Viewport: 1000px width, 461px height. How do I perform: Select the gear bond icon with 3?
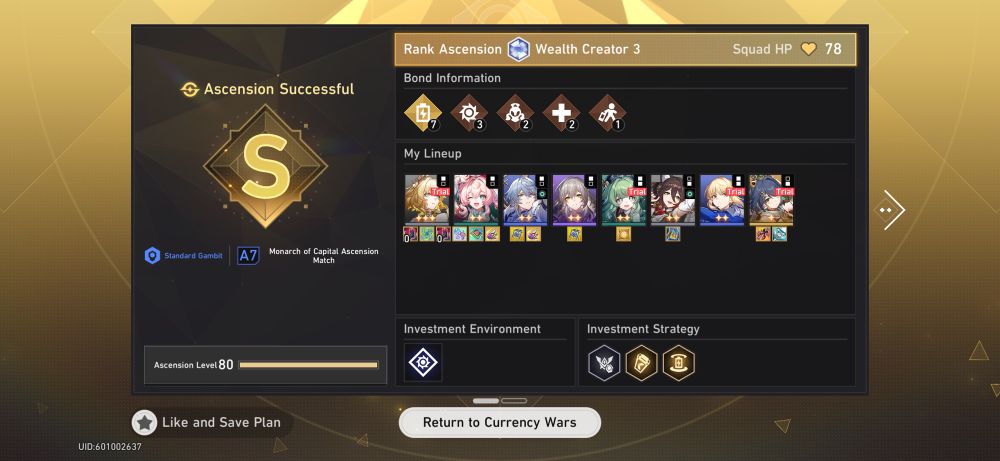point(469,113)
